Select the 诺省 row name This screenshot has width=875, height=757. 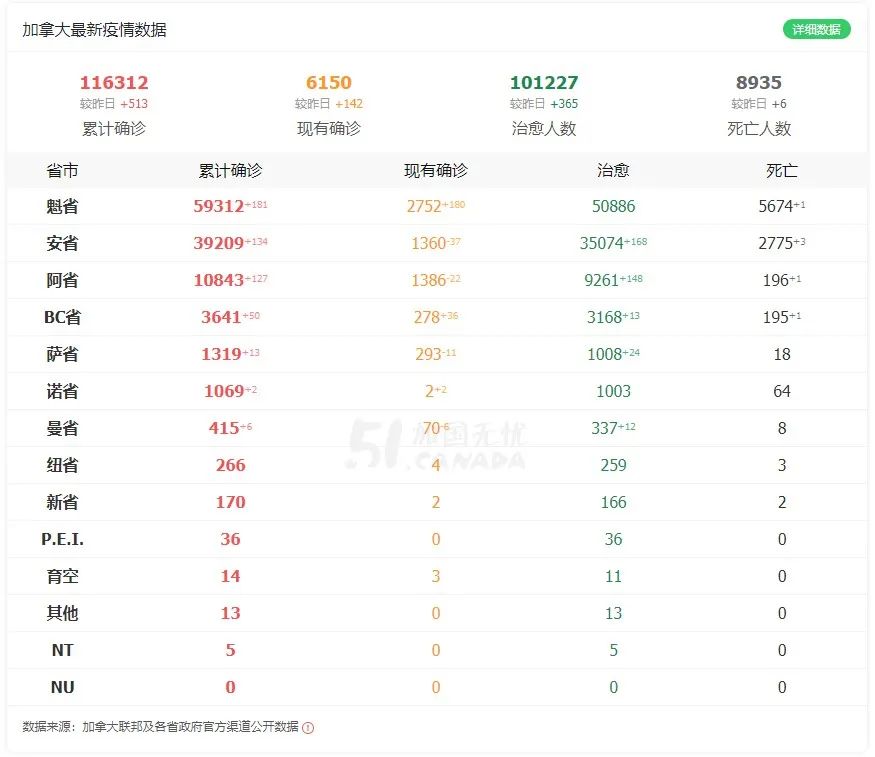(62, 391)
